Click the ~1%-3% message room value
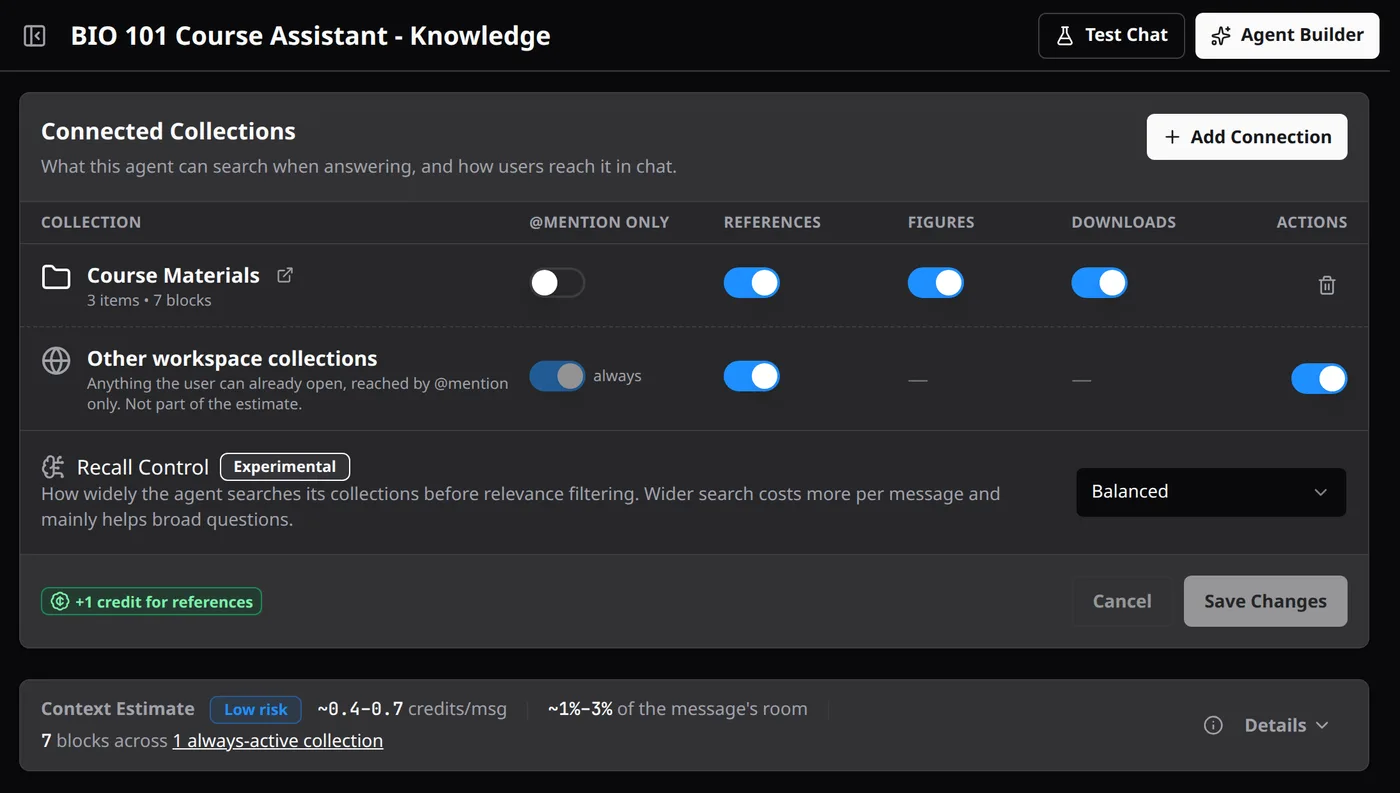 tap(677, 709)
